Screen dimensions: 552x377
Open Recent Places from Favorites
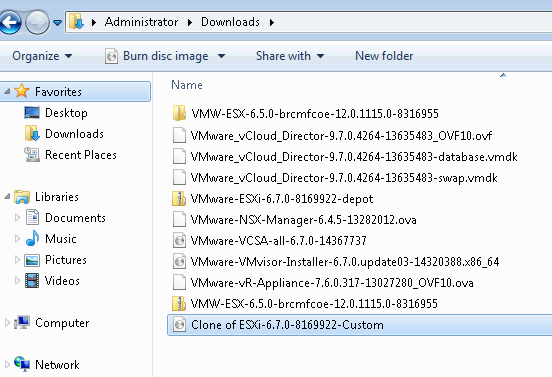[81, 155]
